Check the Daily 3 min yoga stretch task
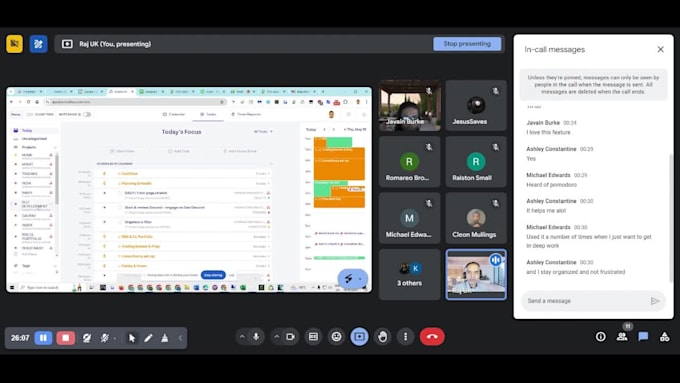 pos(120,193)
